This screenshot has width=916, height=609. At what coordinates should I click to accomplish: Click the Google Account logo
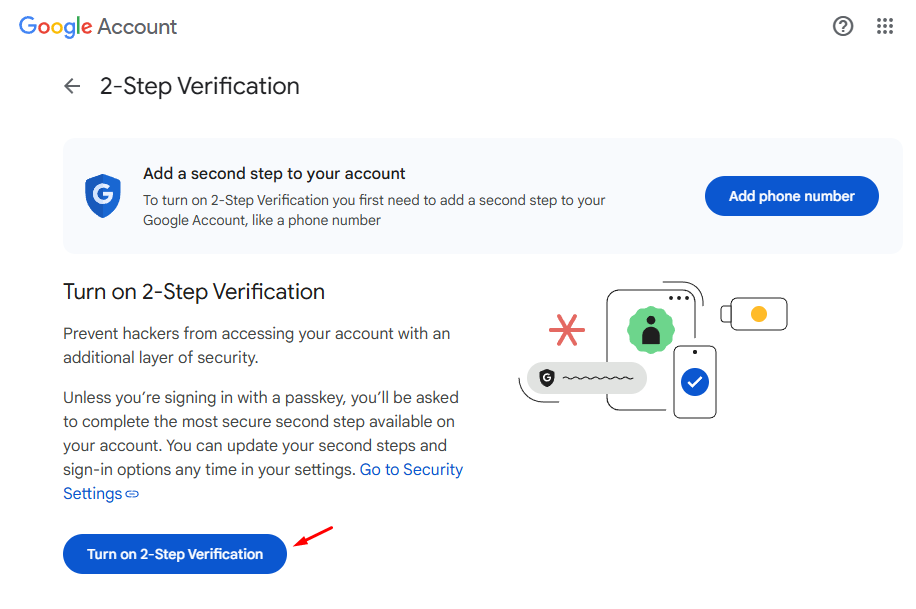coord(98,27)
